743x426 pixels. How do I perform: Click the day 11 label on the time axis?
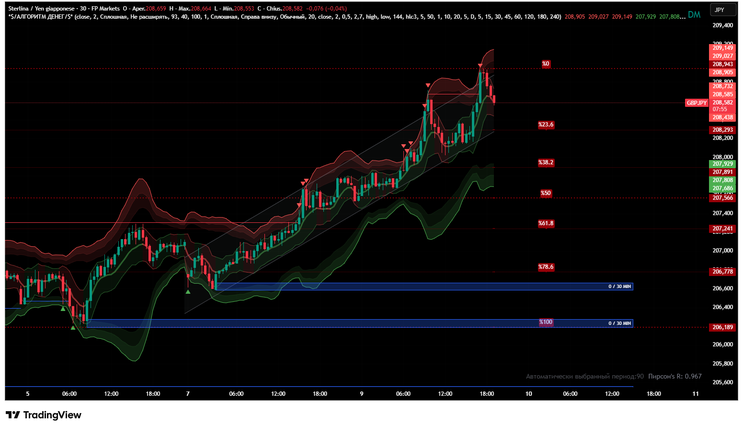[696, 394]
